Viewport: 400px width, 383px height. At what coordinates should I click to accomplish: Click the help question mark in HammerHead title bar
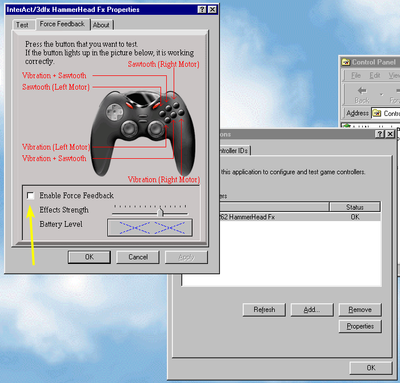pyautogui.click(x=202, y=10)
